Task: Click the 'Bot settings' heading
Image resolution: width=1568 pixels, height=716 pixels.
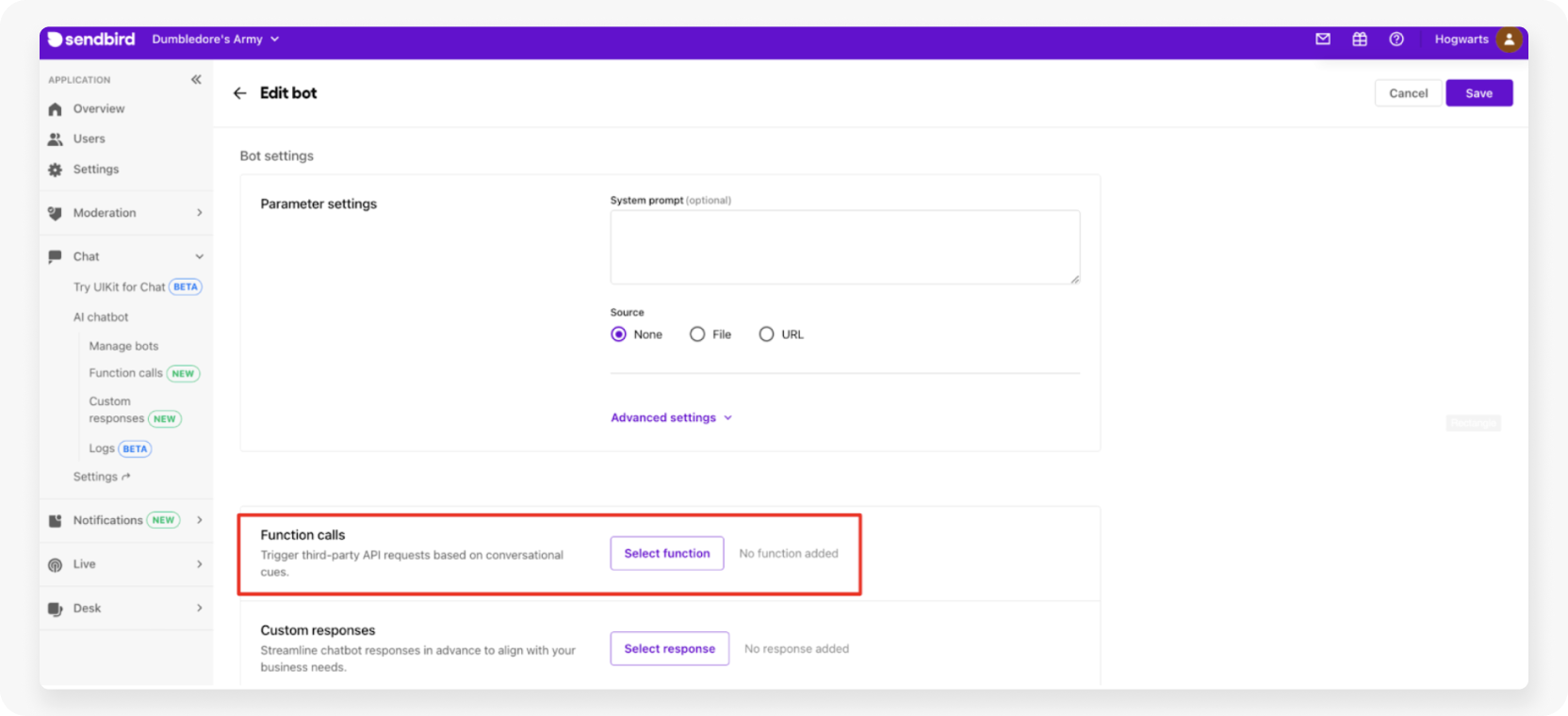Action: coord(277,155)
